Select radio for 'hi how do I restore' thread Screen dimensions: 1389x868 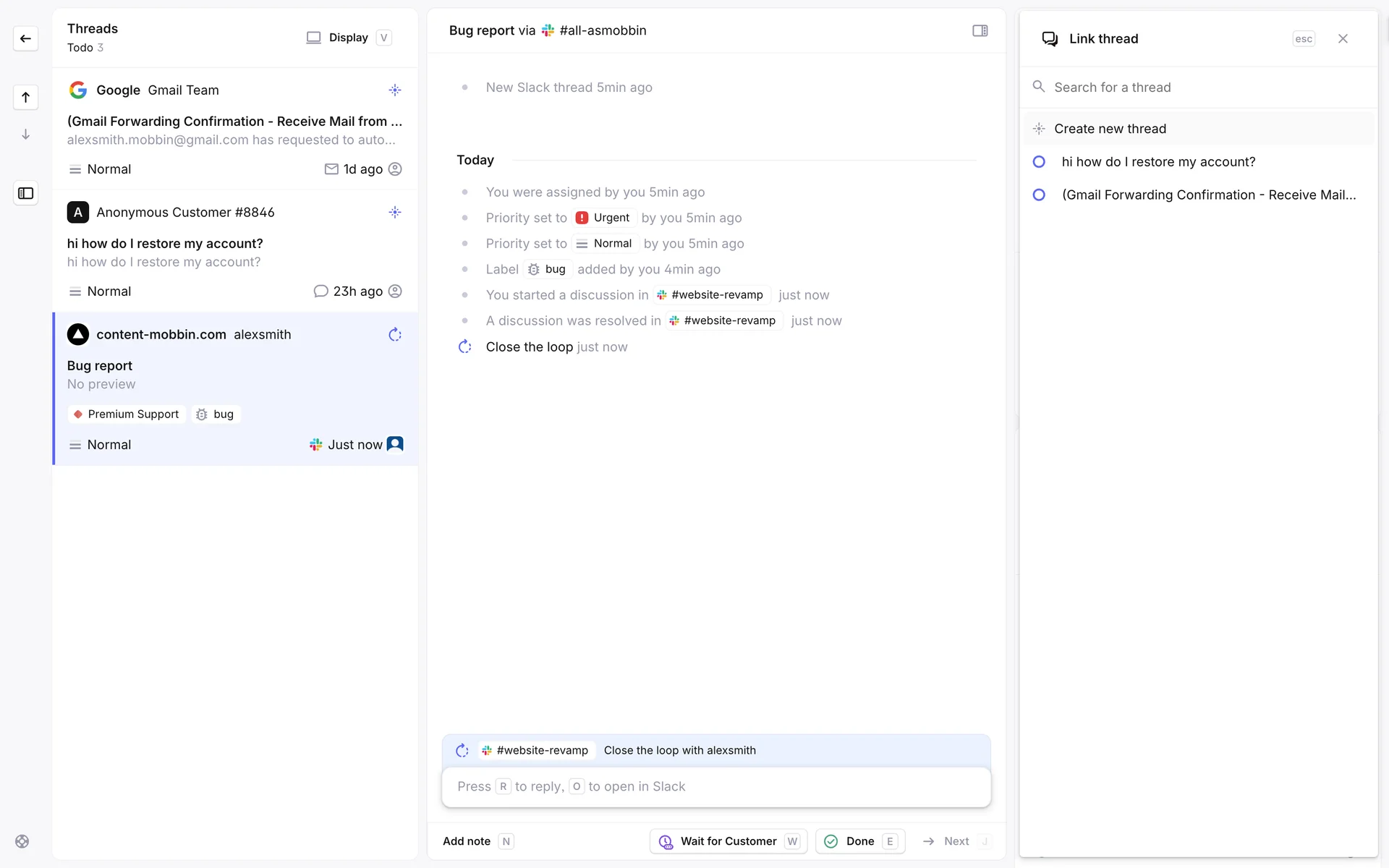click(1039, 162)
